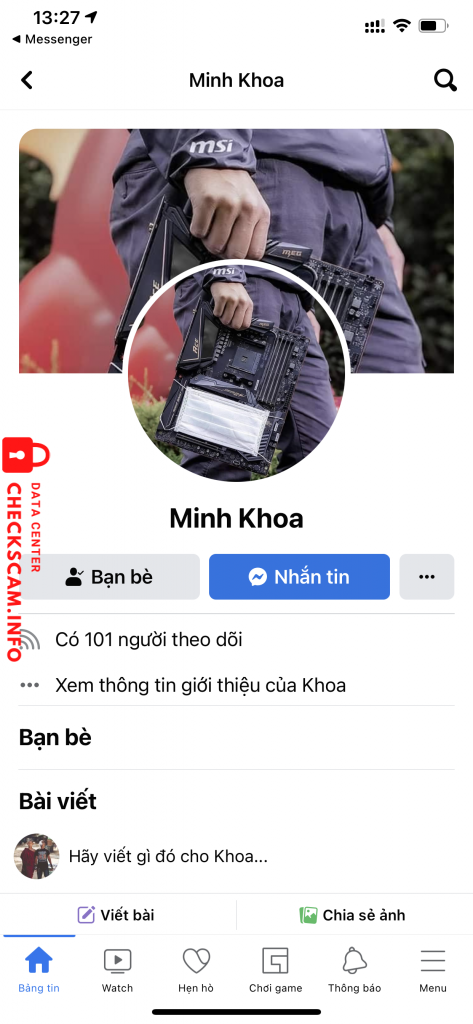The image size is (473, 1024).
Task: Open the 101 followers info row
Action: (236, 639)
